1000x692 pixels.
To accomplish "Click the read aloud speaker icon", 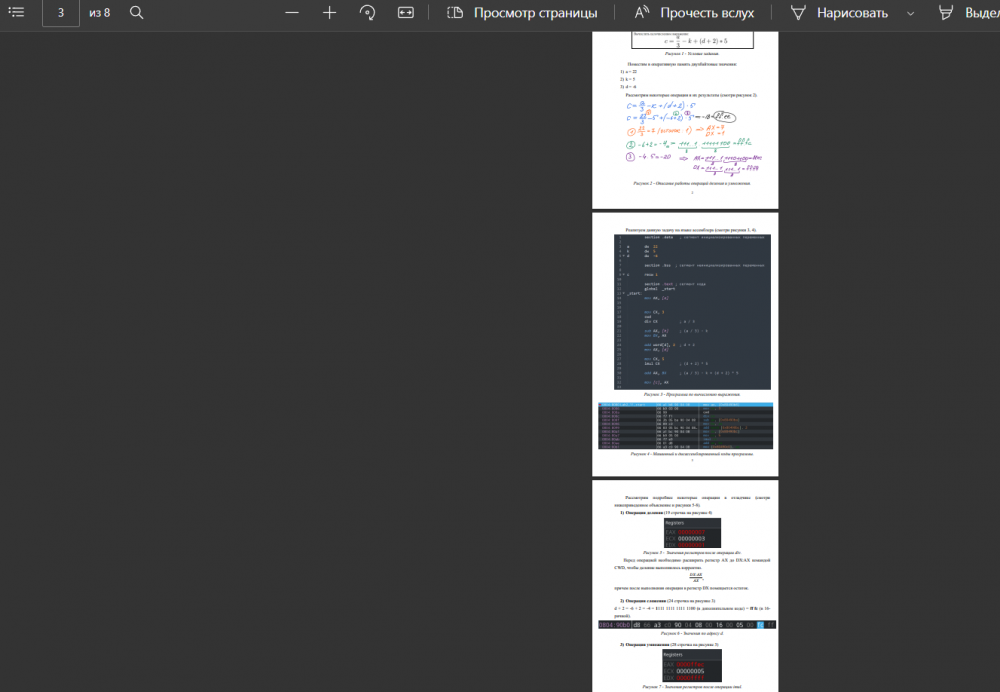I will point(642,13).
